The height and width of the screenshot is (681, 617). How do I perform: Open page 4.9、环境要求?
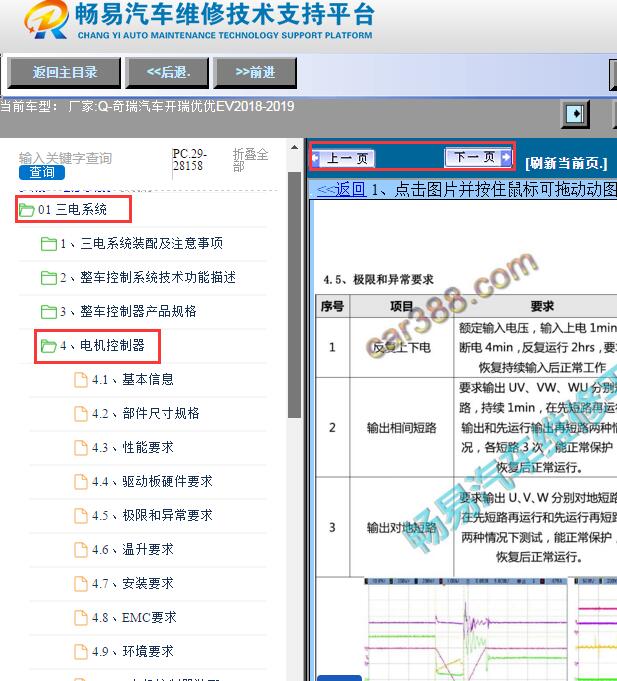[x=133, y=651]
